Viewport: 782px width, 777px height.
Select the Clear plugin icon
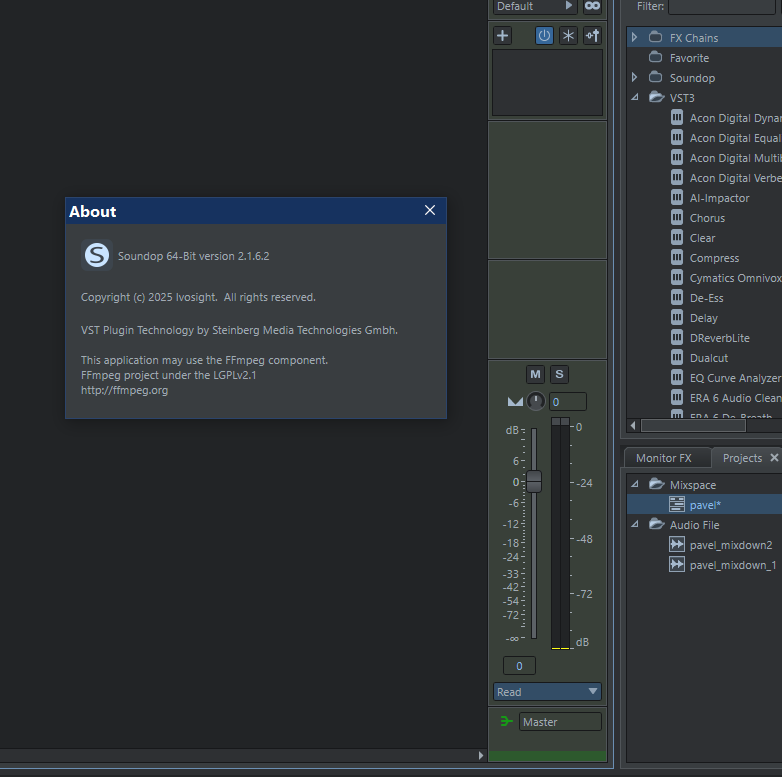click(x=677, y=237)
